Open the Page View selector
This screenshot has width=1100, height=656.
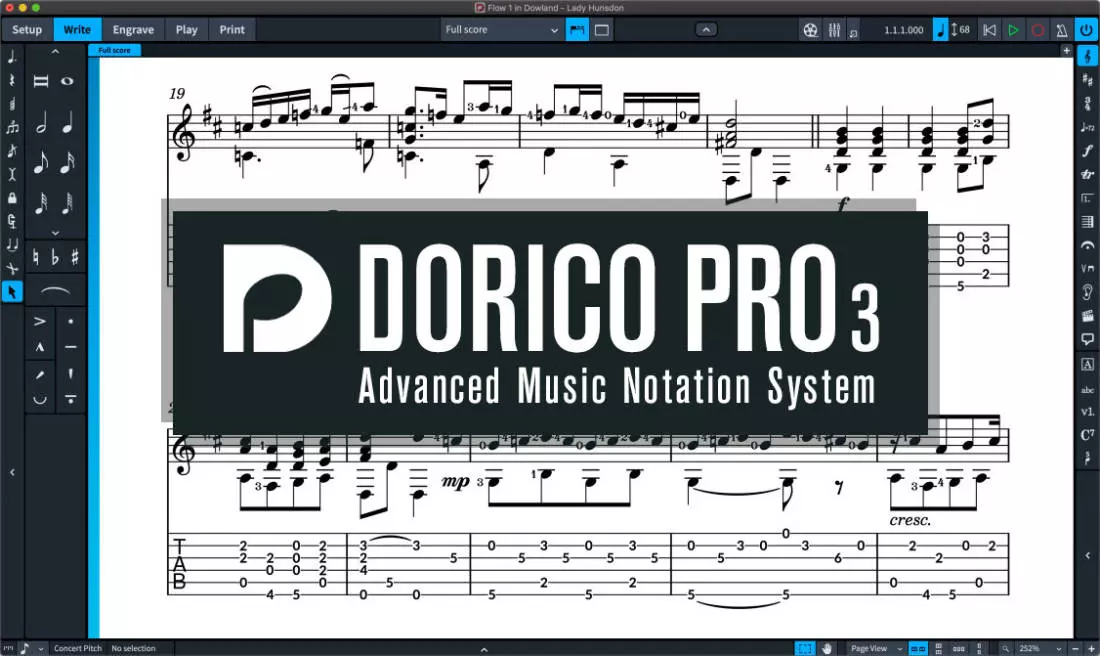(875, 648)
